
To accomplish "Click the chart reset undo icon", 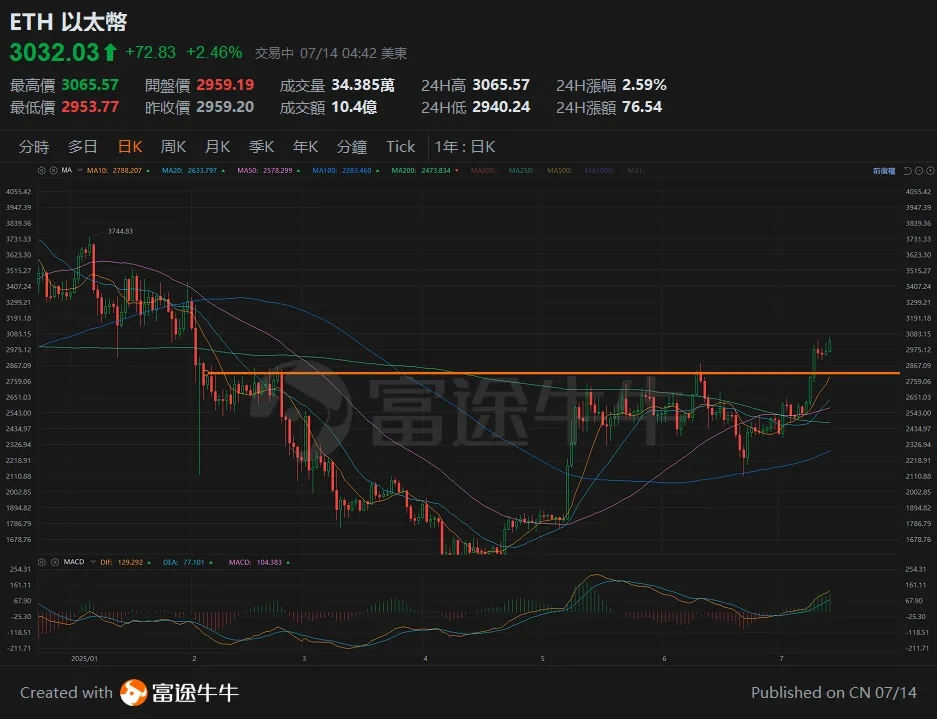I will point(907,171).
